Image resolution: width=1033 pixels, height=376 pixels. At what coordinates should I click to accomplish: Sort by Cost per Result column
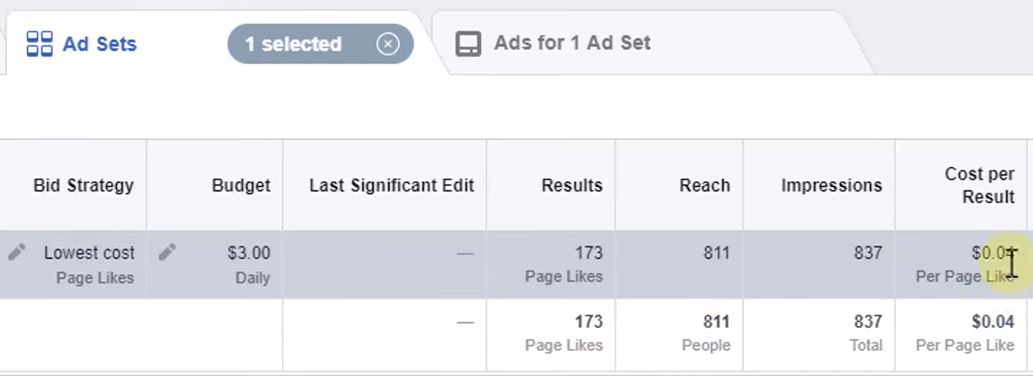click(980, 185)
